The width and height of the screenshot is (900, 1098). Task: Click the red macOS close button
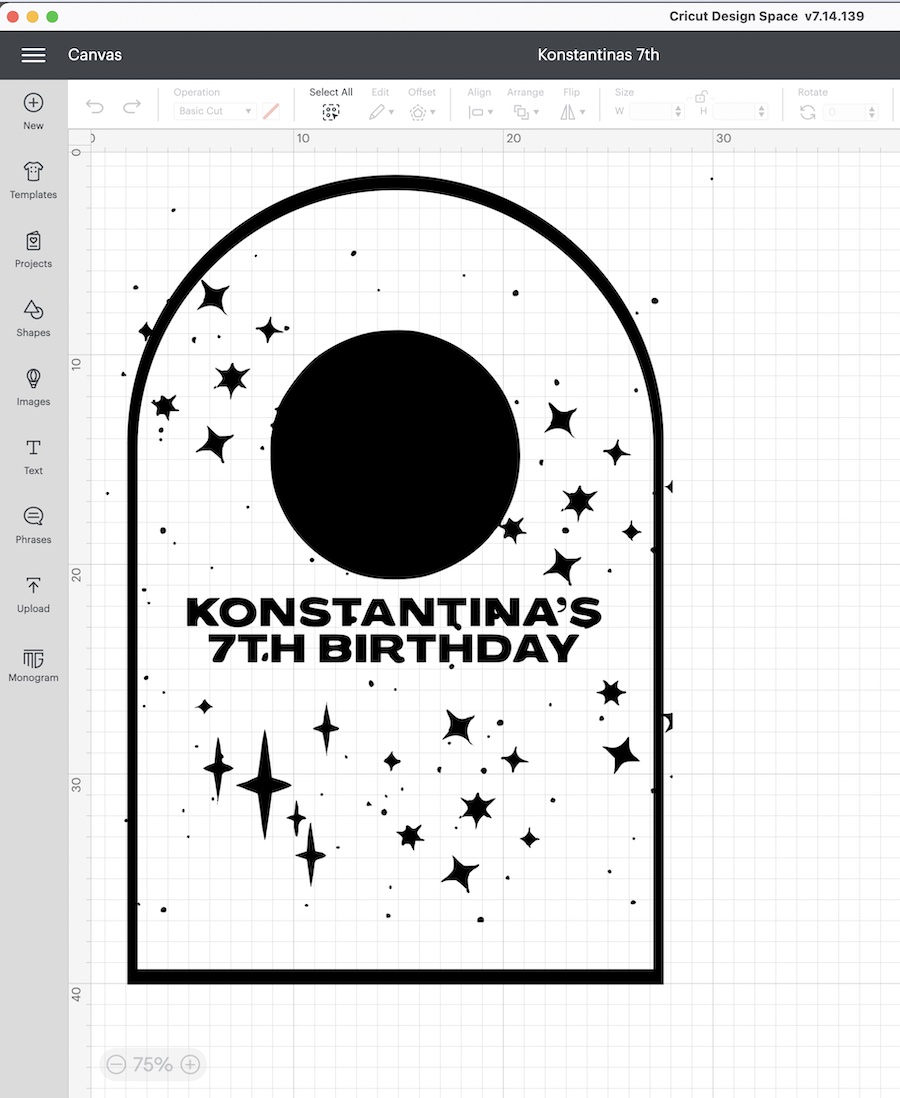click(13, 16)
